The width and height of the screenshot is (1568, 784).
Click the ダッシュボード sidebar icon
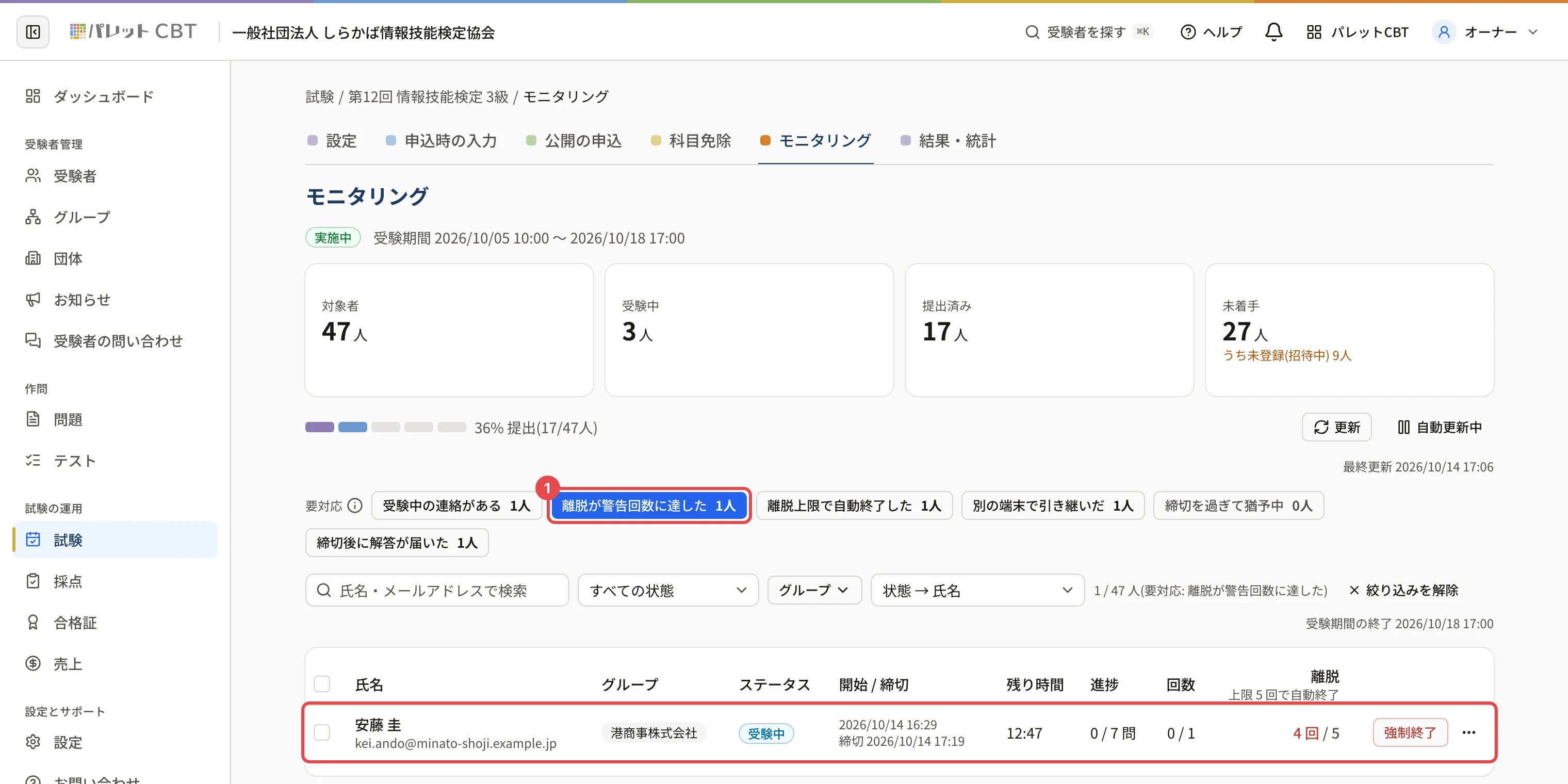(x=33, y=96)
